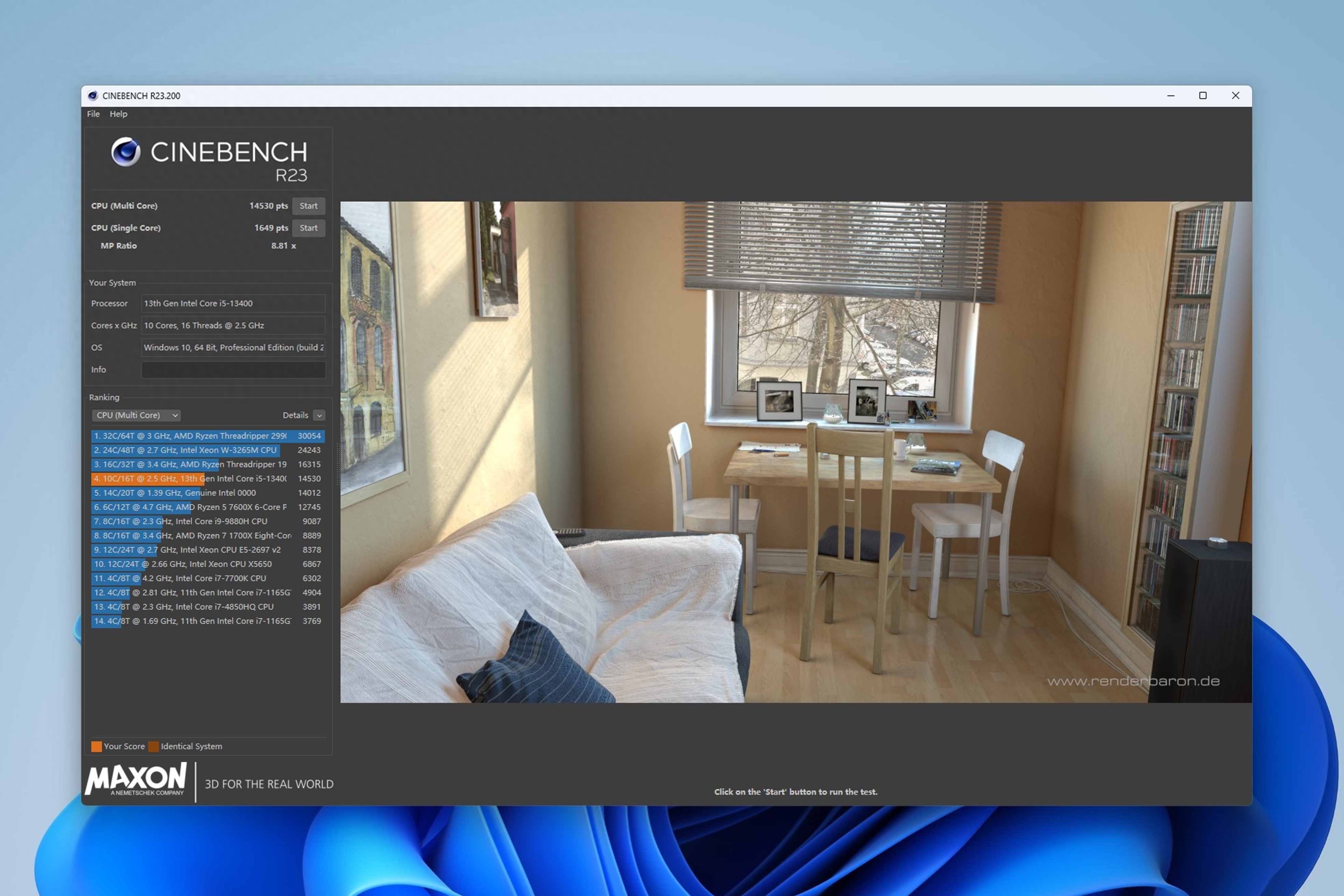Click the Processor name field
The width and height of the screenshot is (1344, 896).
click(233, 303)
